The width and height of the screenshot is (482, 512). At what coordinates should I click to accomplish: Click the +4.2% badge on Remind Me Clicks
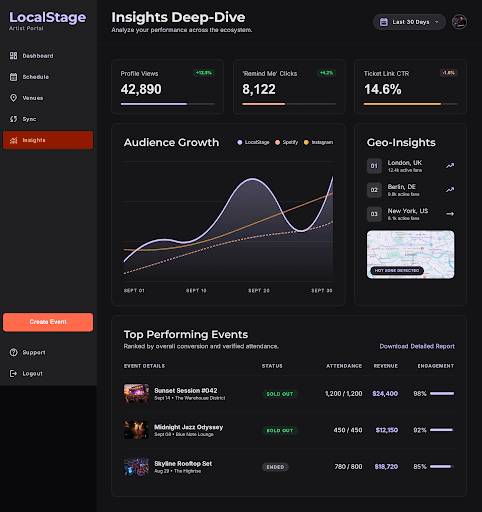point(326,73)
